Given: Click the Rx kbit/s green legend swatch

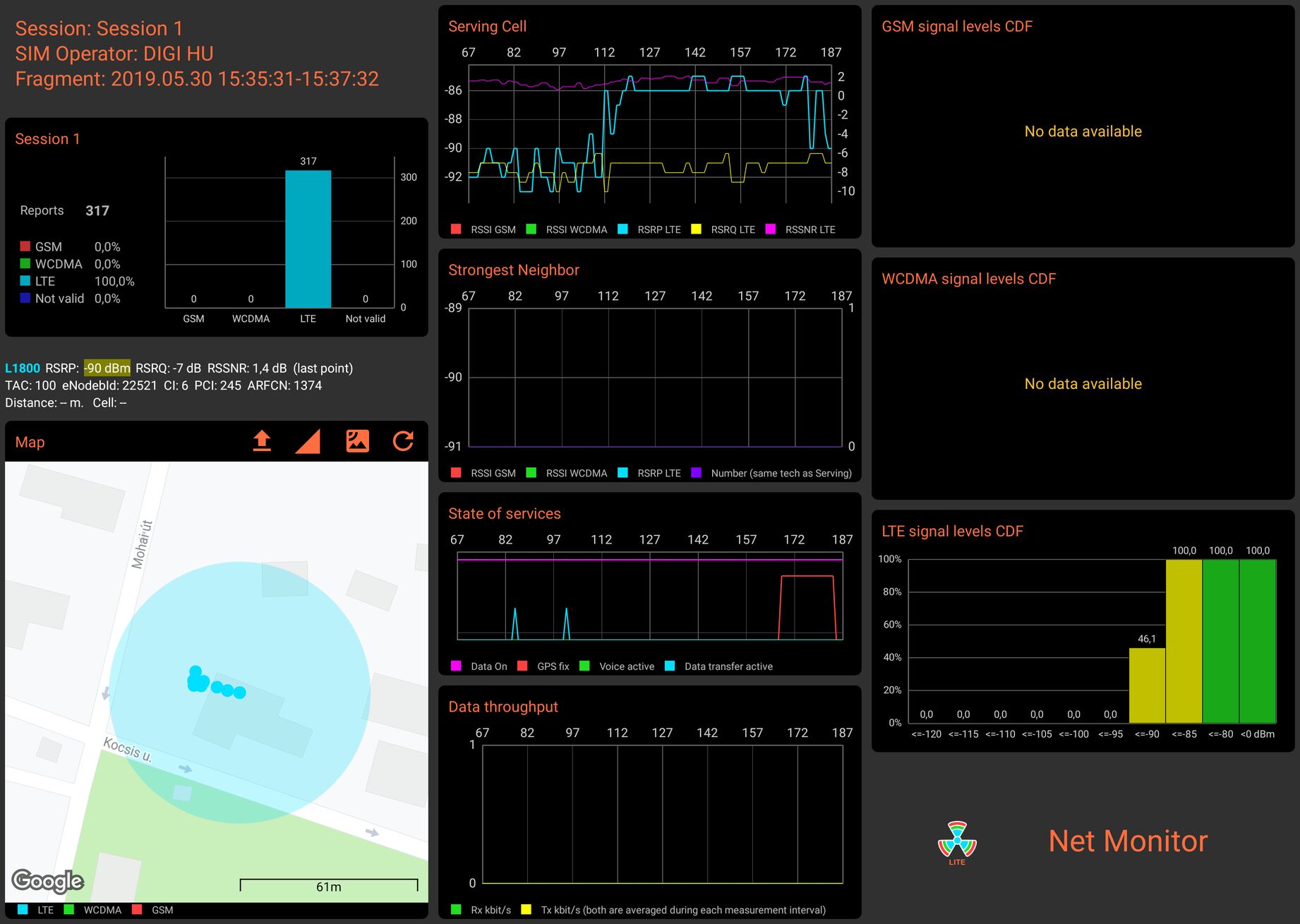Looking at the screenshot, I should pyautogui.click(x=456, y=909).
